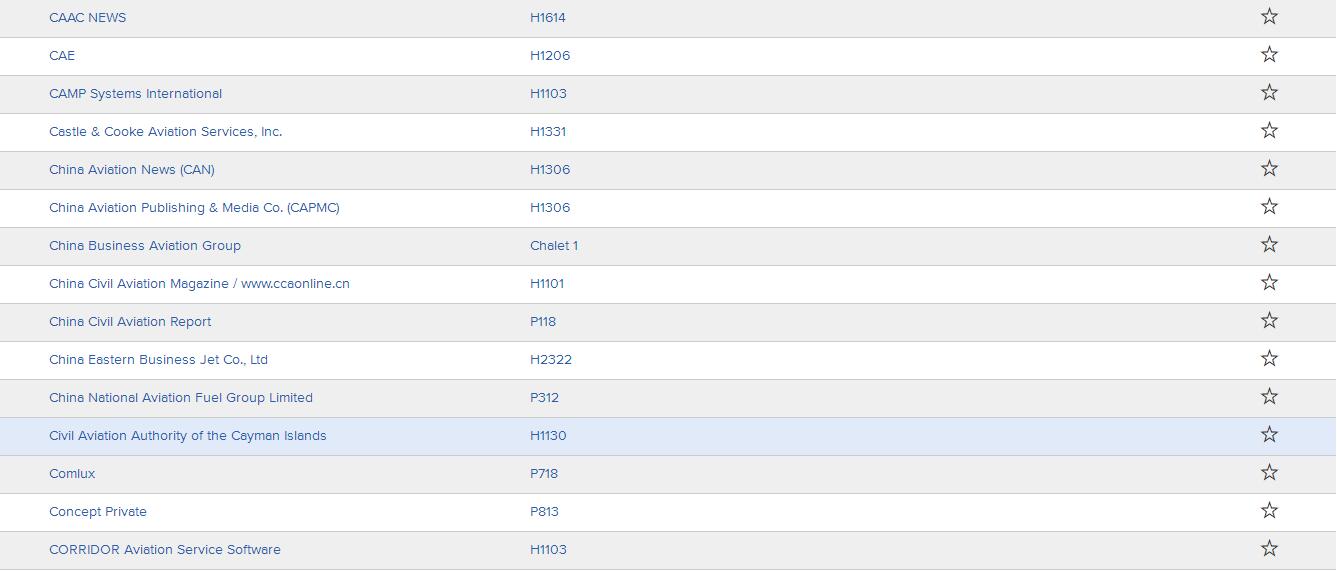Open the CAAC NEWS exhibitor link
Viewport: 1337px width, 571px height.
[x=88, y=18]
